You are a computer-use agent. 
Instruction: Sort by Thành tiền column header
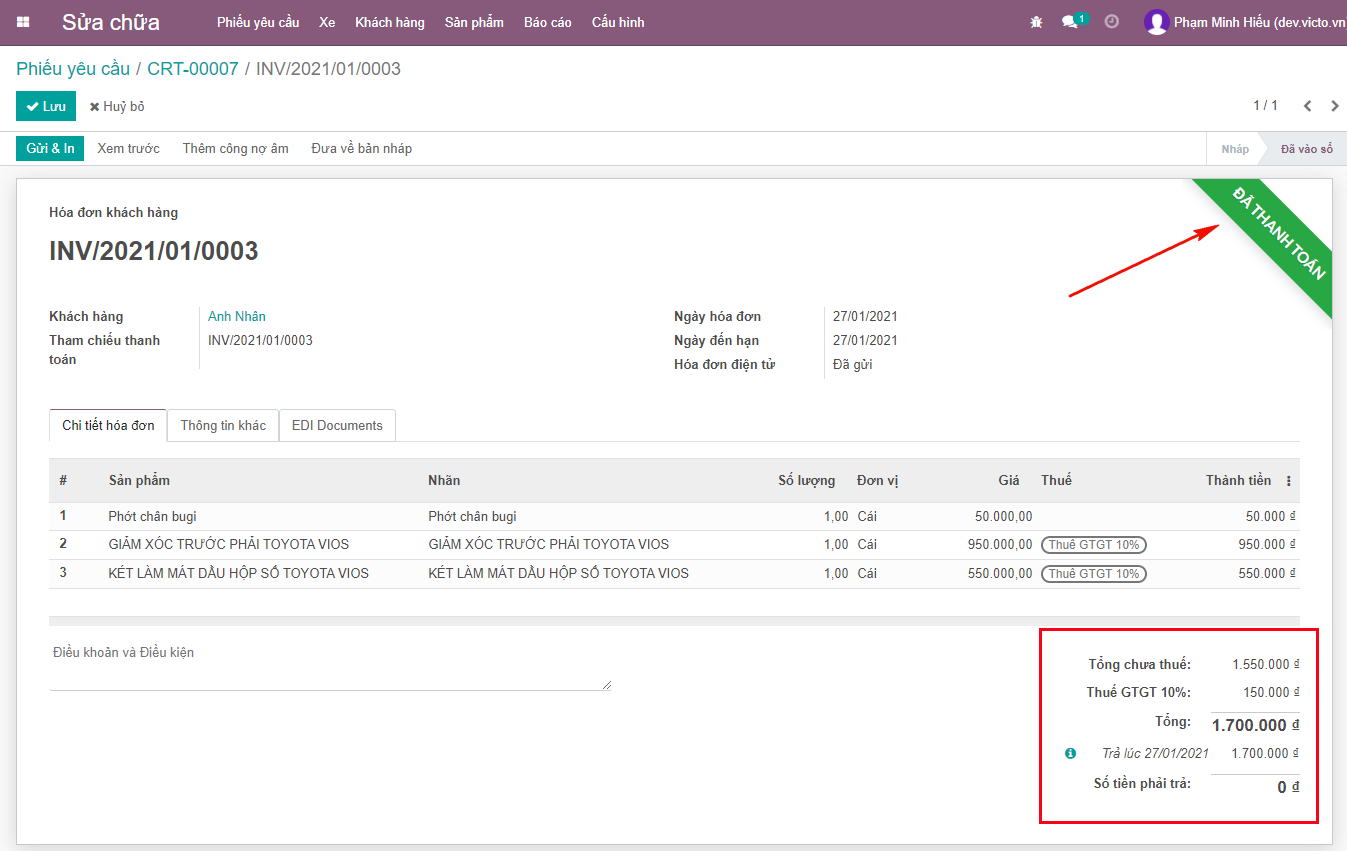coord(1238,480)
